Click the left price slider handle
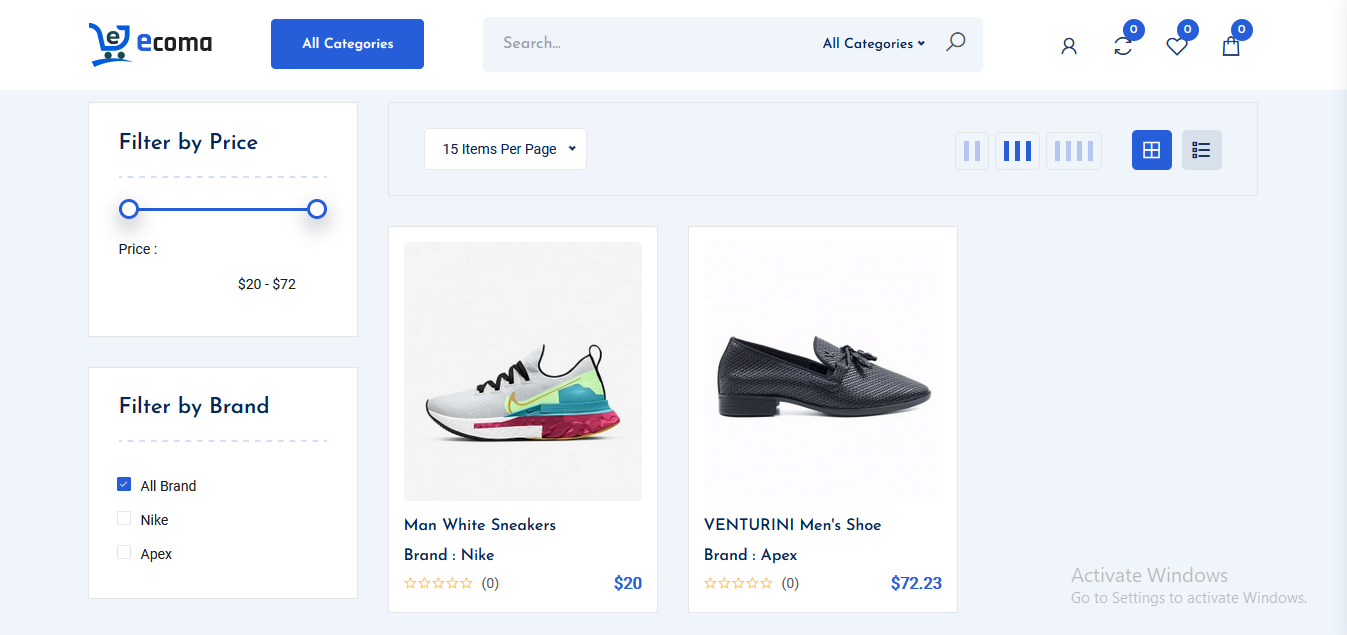1347x635 pixels. point(129,209)
